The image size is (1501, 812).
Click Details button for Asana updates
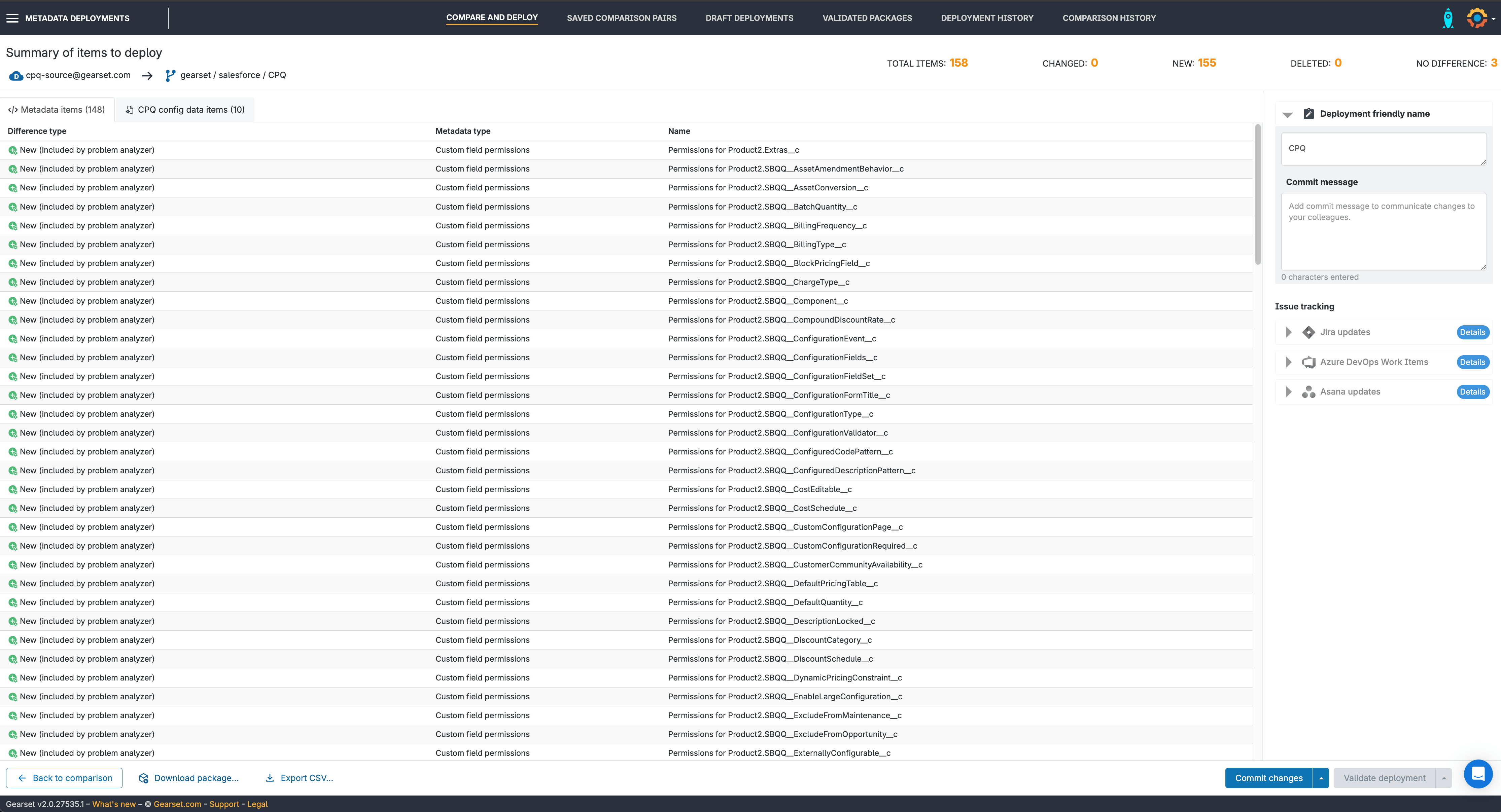(x=1472, y=392)
